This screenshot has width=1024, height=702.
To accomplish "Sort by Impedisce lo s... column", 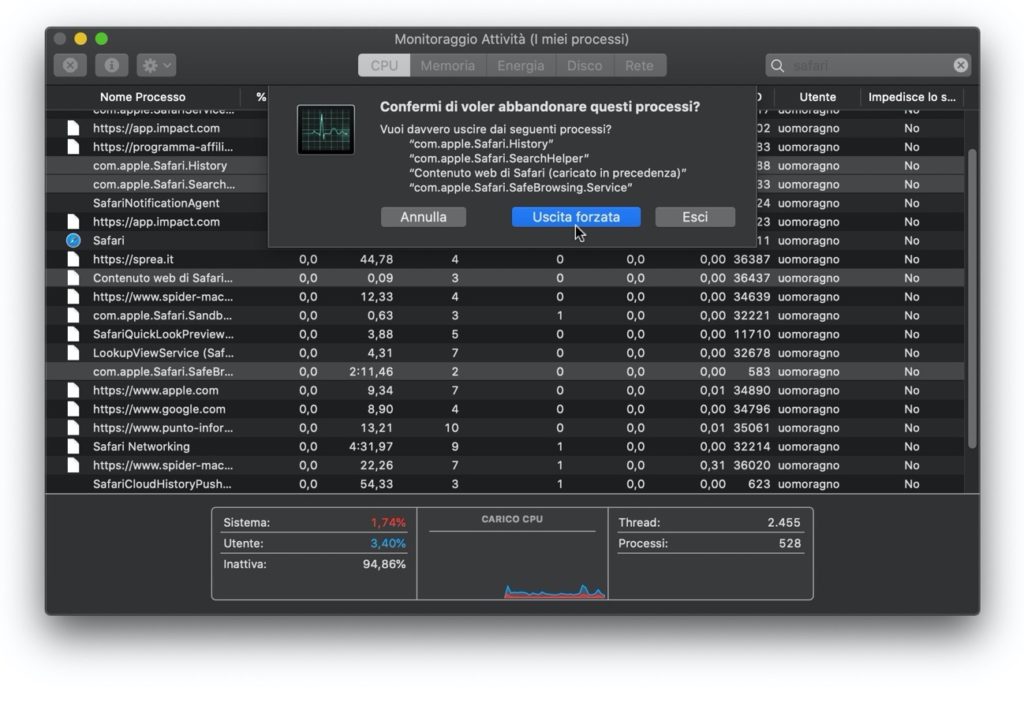I will pos(912,97).
